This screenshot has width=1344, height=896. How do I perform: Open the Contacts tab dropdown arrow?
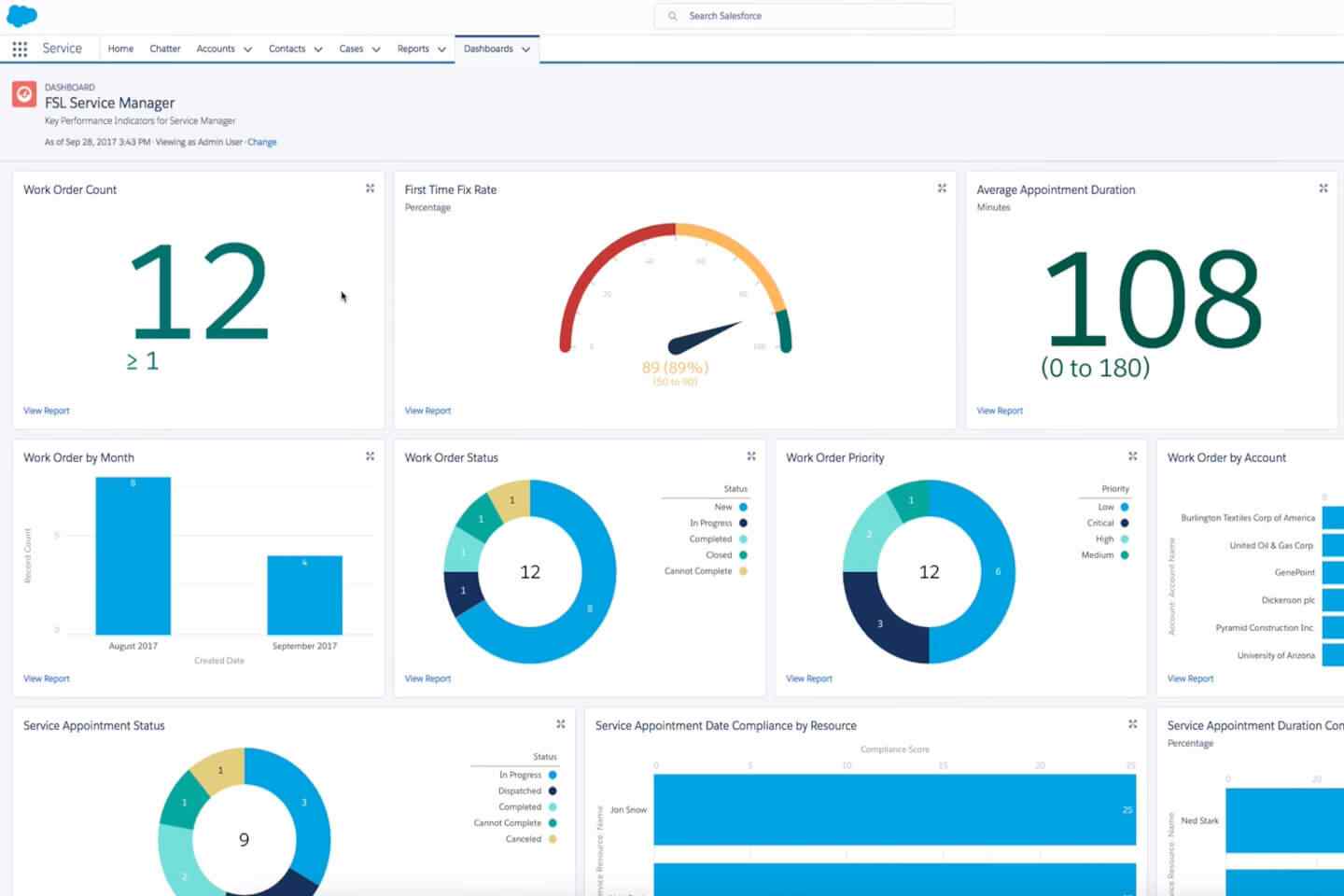(318, 49)
